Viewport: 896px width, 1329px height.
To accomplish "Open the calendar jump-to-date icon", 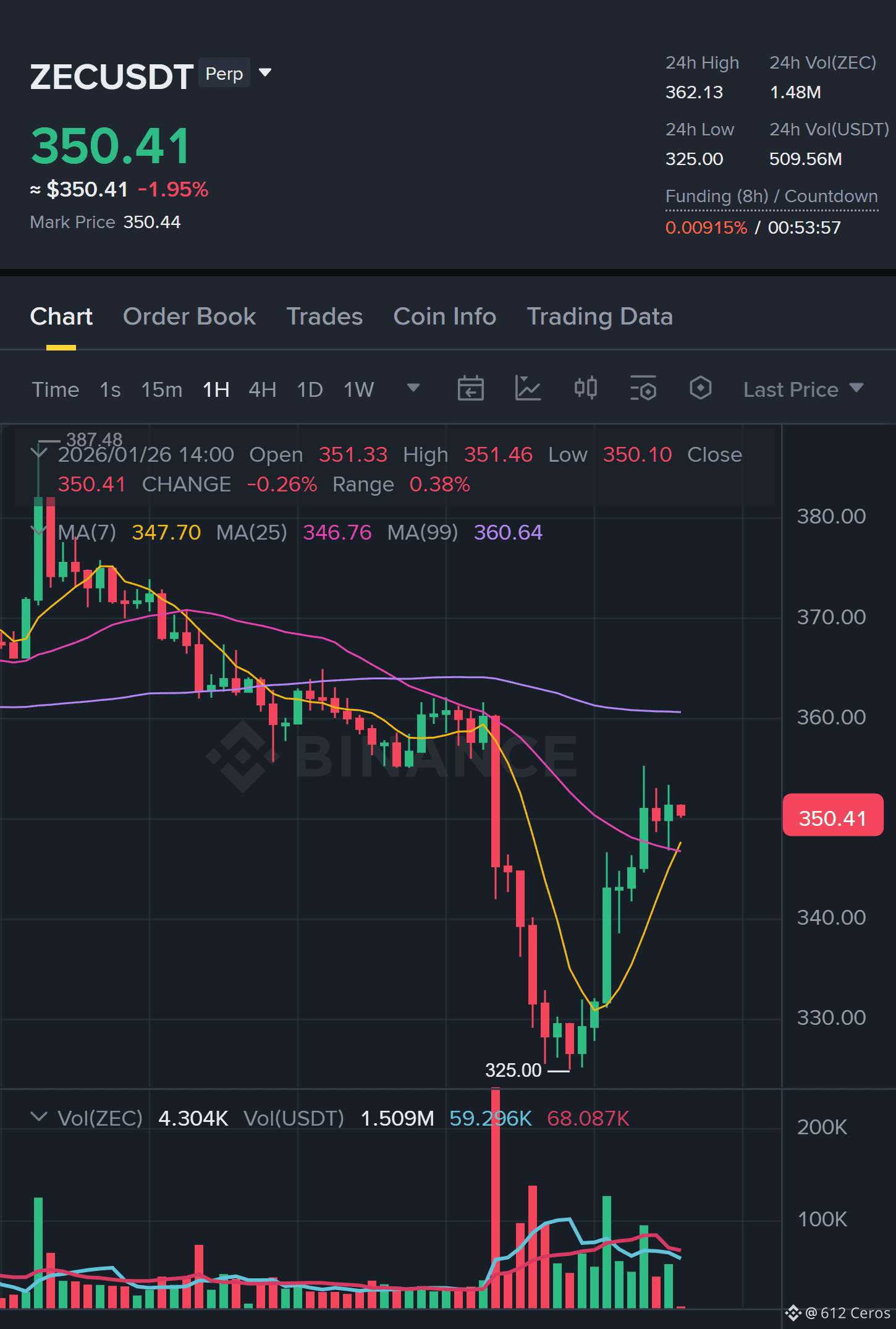I will click(470, 389).
